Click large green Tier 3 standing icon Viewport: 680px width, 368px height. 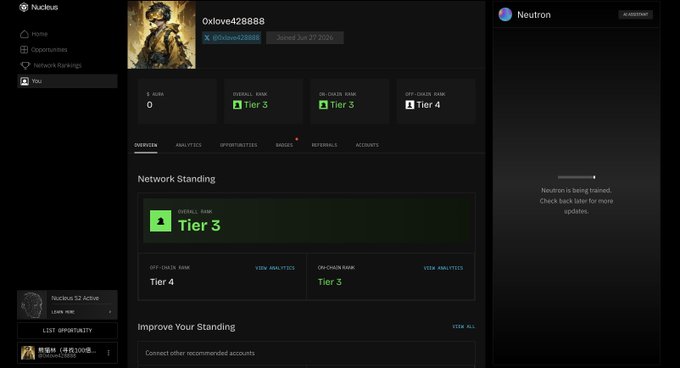pyautogui.click(x=160, y=221)
